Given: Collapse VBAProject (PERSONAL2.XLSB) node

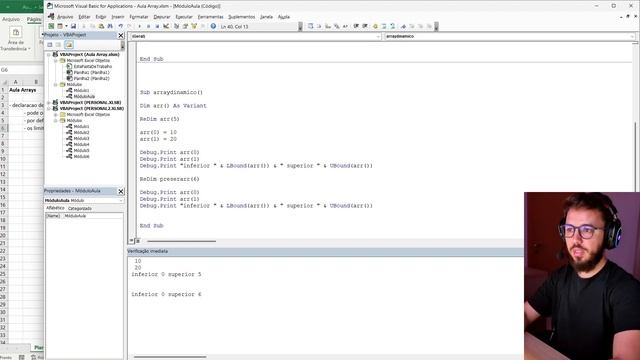Looking at the screenshot, I should 49,109.
